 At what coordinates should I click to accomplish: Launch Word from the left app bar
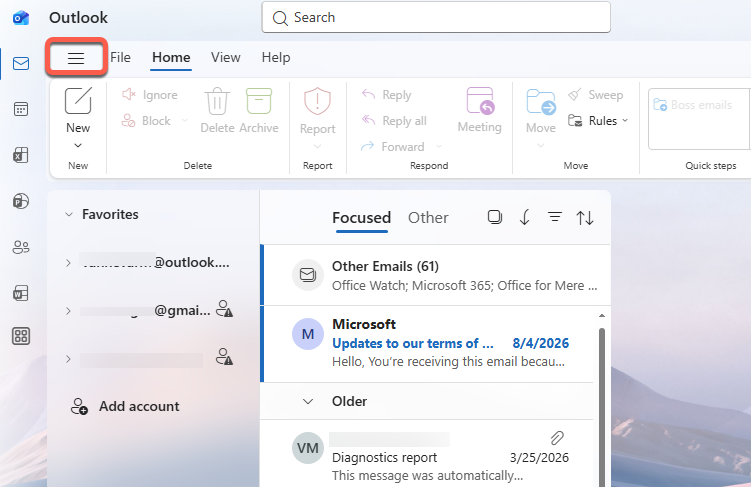pyautogui.click(x=21, y=293)
